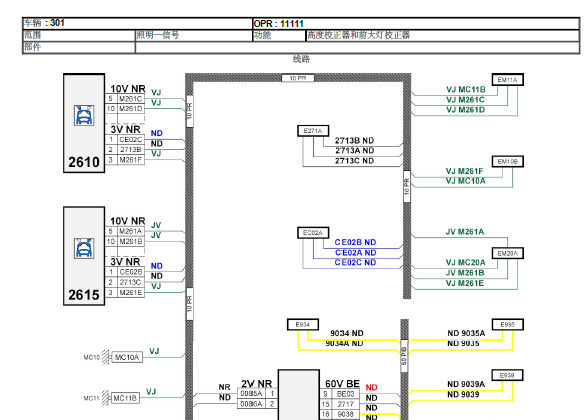Click pin cell 9038 on 60V connector
The width and height of the screenshot is (585, 420).
345,414
